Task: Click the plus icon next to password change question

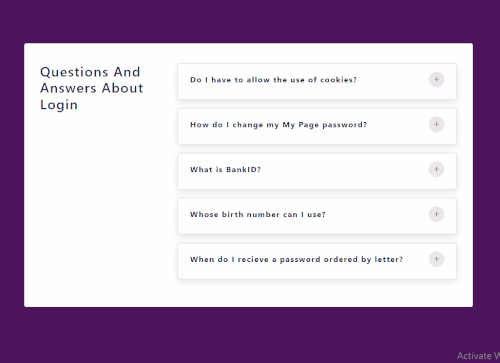Action: click(436, 125)
